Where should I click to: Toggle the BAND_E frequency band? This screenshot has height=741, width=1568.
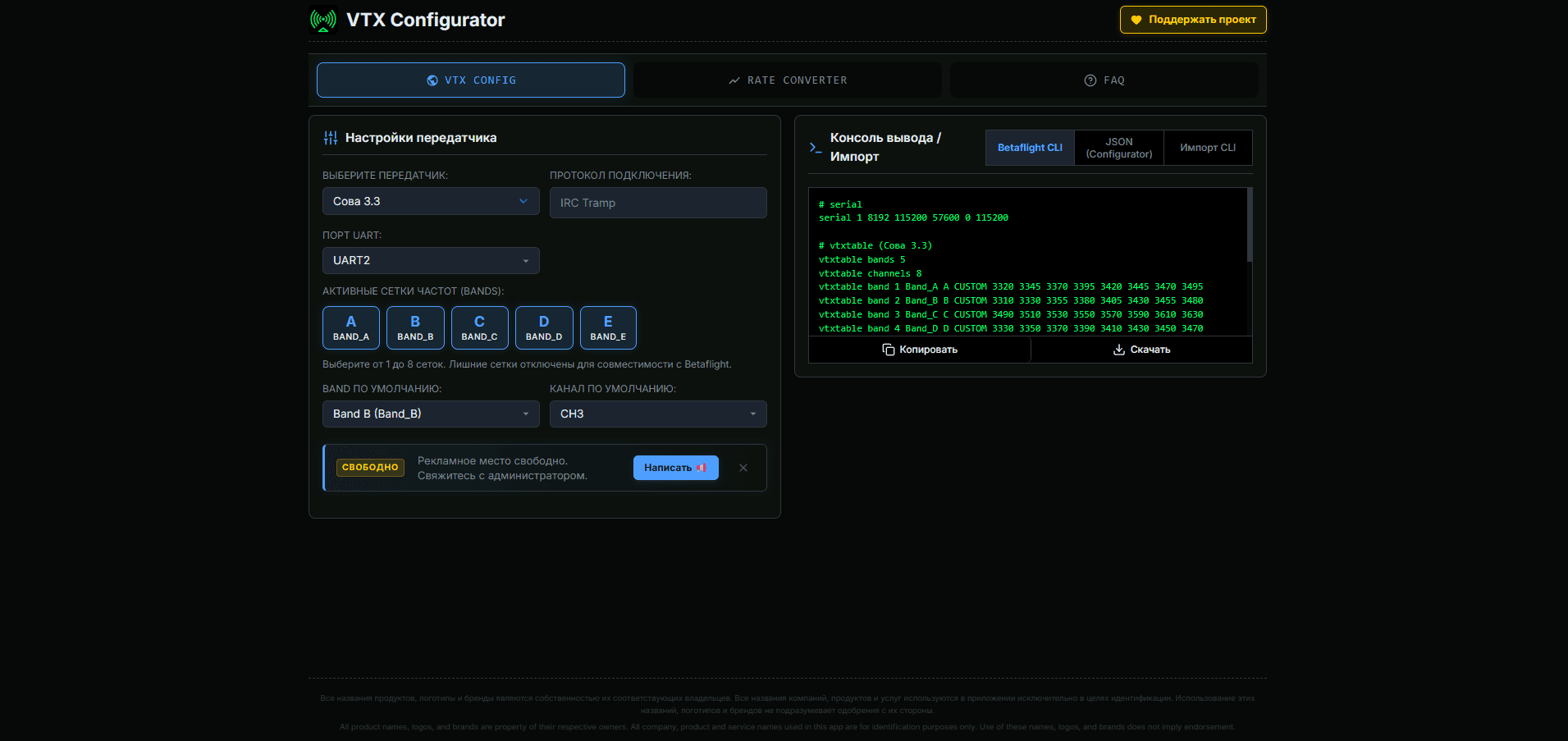pyautogui.click(x=608, y=327)
